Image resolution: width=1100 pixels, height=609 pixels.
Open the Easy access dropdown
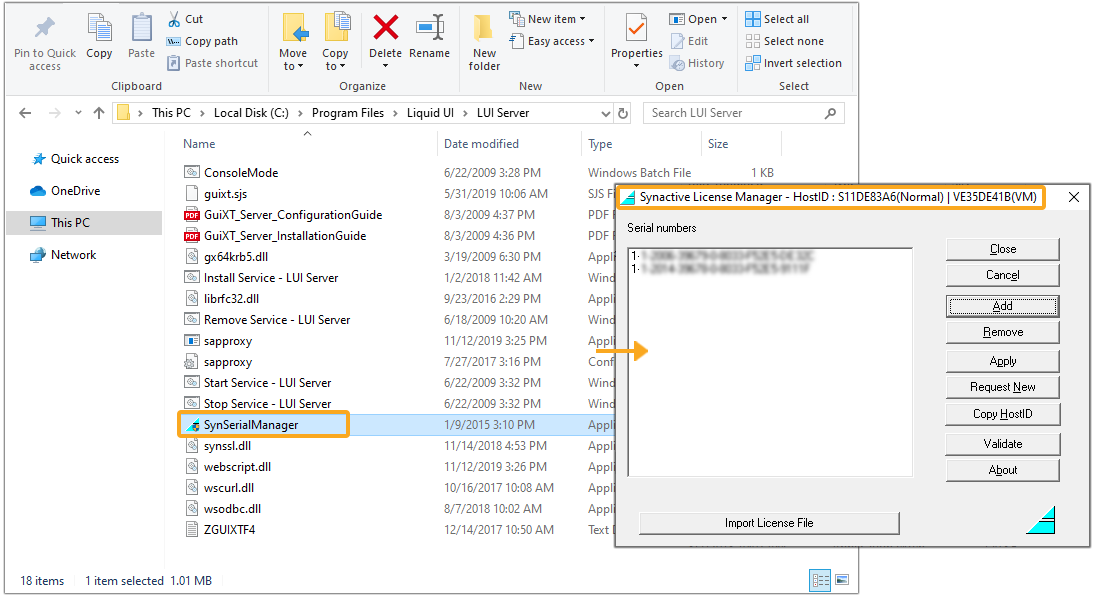pyautogui.click(x=552, y=41)
